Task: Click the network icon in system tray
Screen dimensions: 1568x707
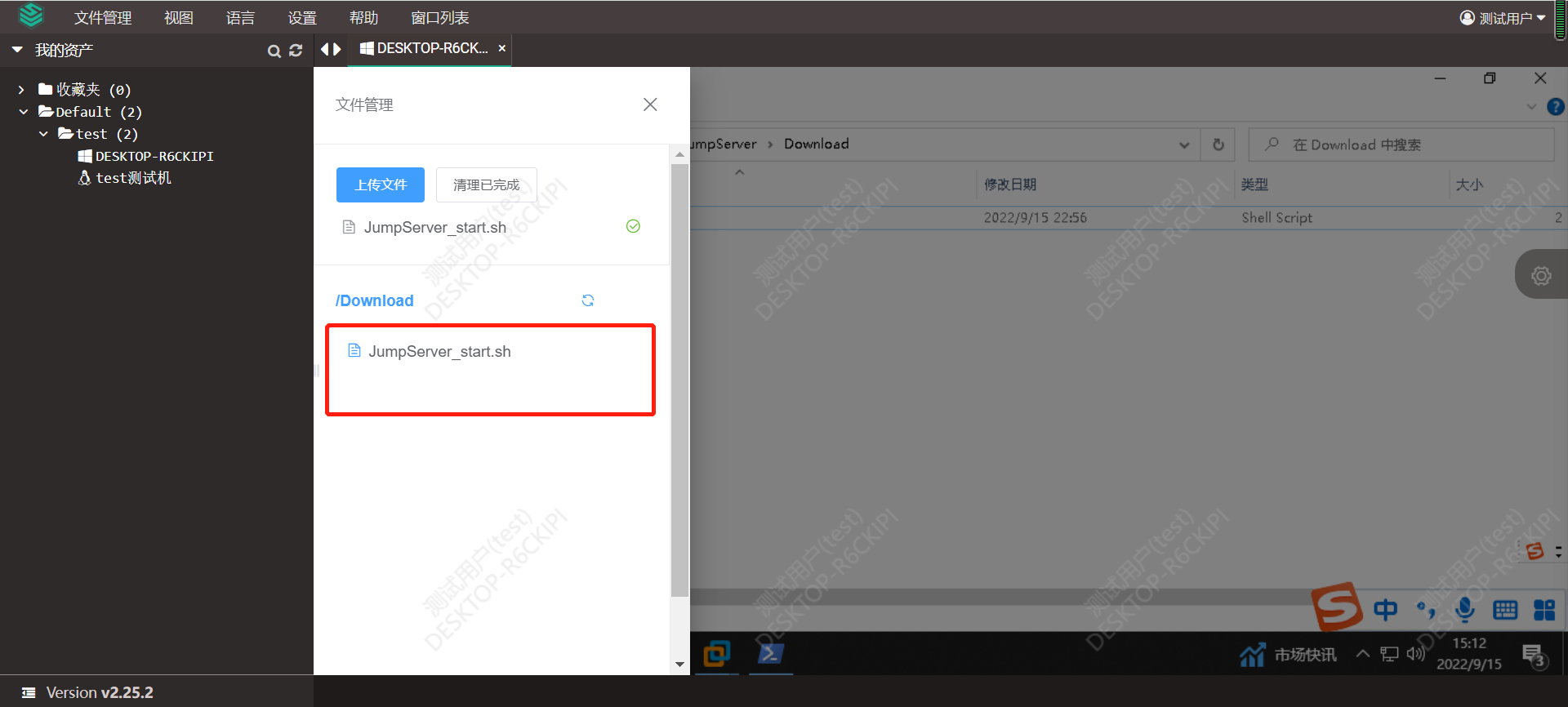Action: 1389,654
